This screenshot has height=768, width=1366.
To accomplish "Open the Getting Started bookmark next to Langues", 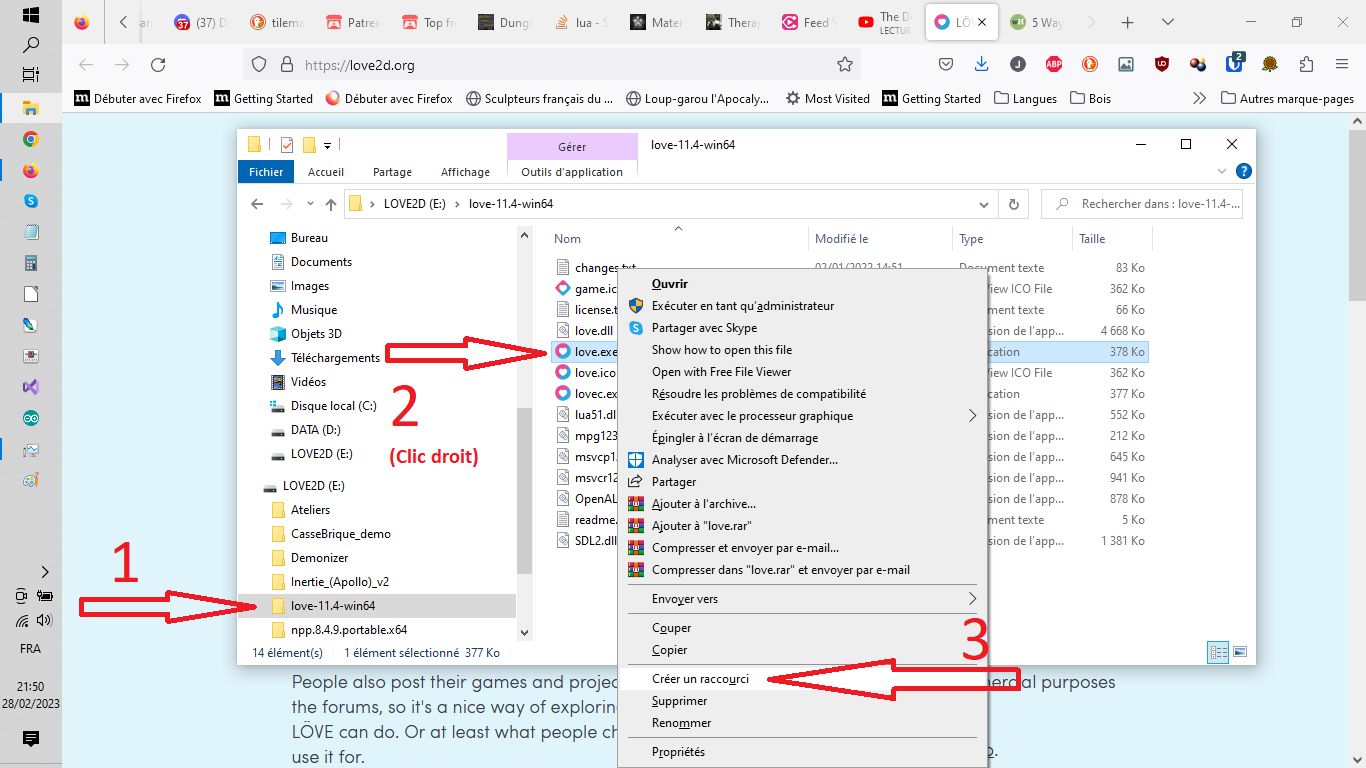I will pos(931,98).
